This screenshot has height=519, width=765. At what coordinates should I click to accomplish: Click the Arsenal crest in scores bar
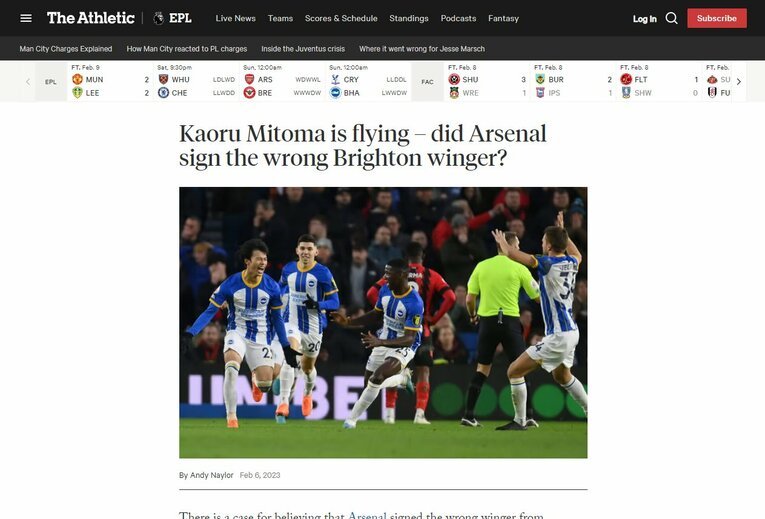point(249,80)
